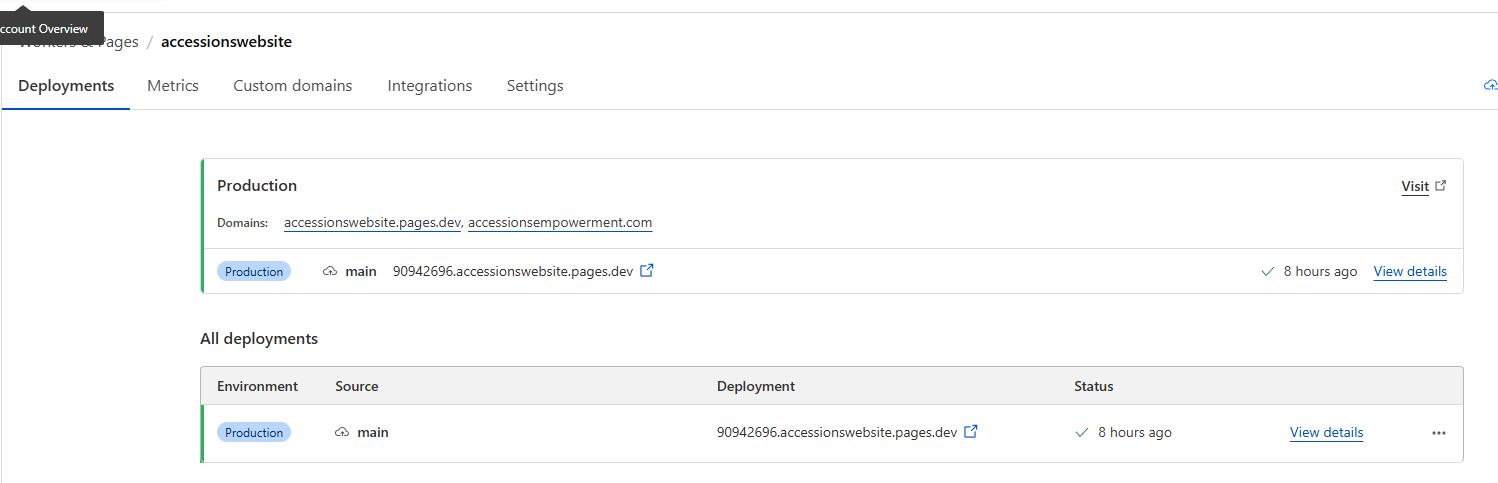Click the cloud upload icon at top right
1498x483 pixels.
pyautogui.click(x=1490, y=86)
